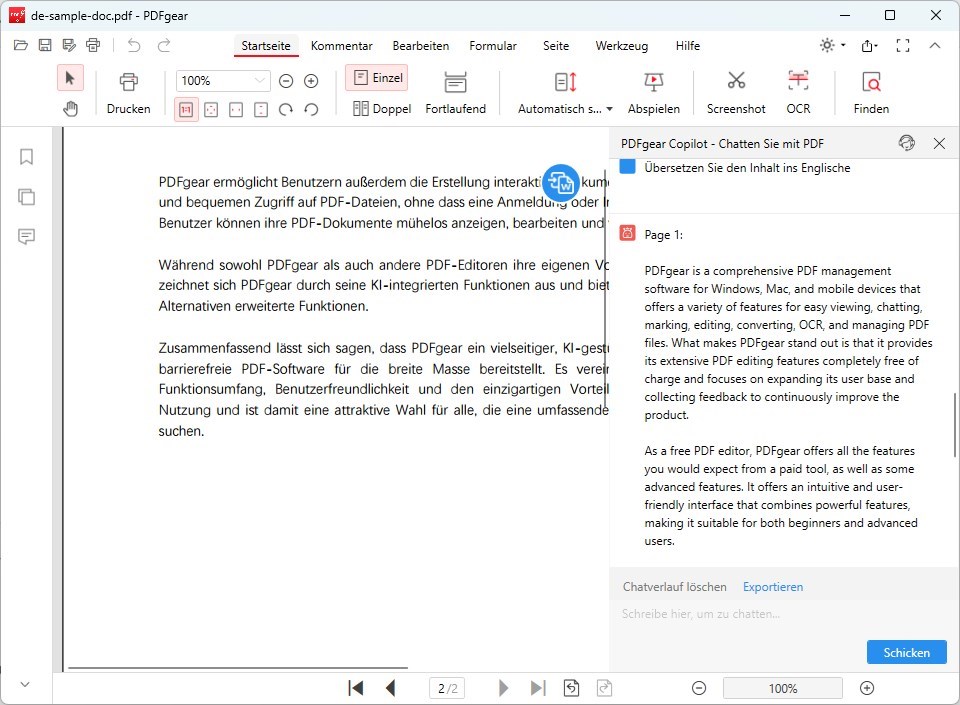Undo the last action

pos(134,45)
